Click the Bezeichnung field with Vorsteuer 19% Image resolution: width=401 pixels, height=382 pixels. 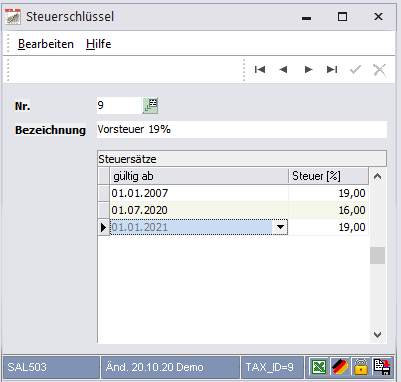pos(242,129)
